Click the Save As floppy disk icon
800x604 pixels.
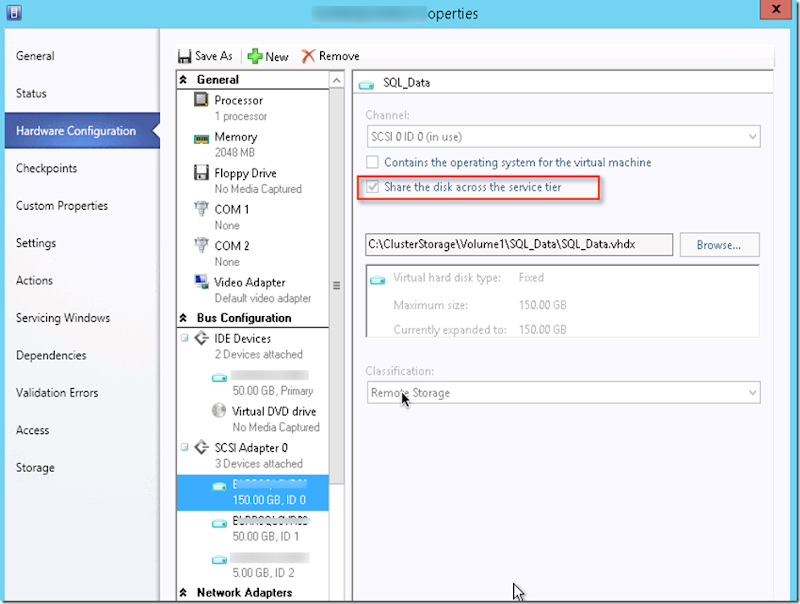[184, 56]
